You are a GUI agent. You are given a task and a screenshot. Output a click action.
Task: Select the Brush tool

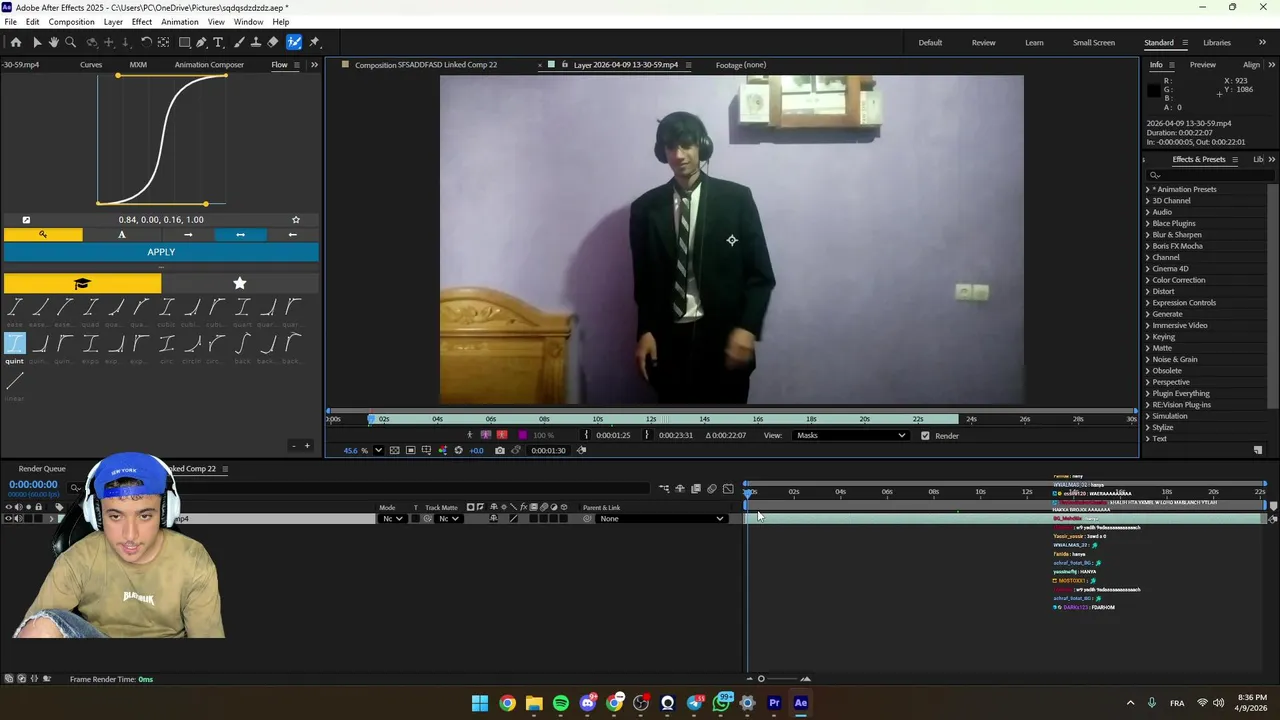click(239, 42)
